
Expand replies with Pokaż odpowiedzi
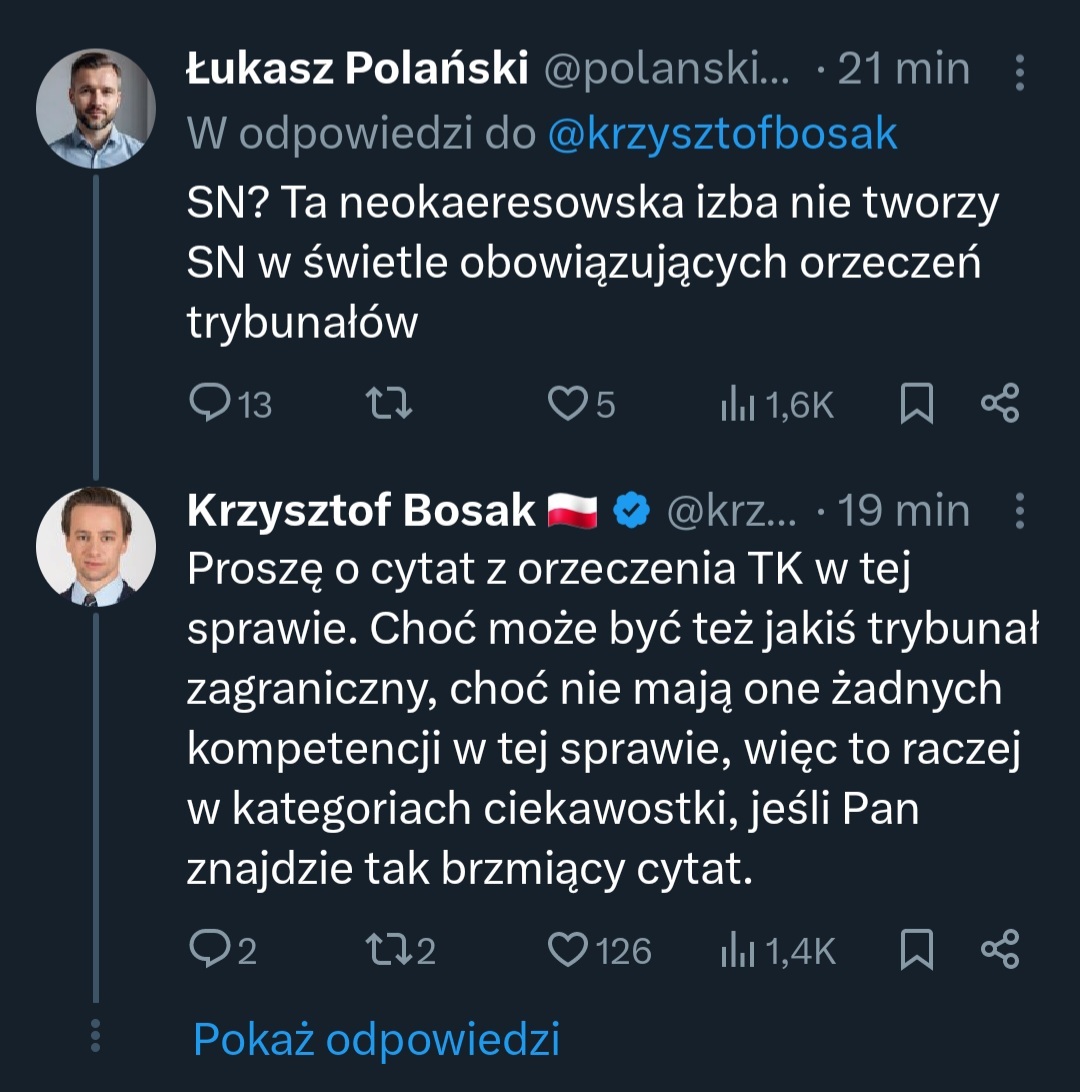point(376,1039)
